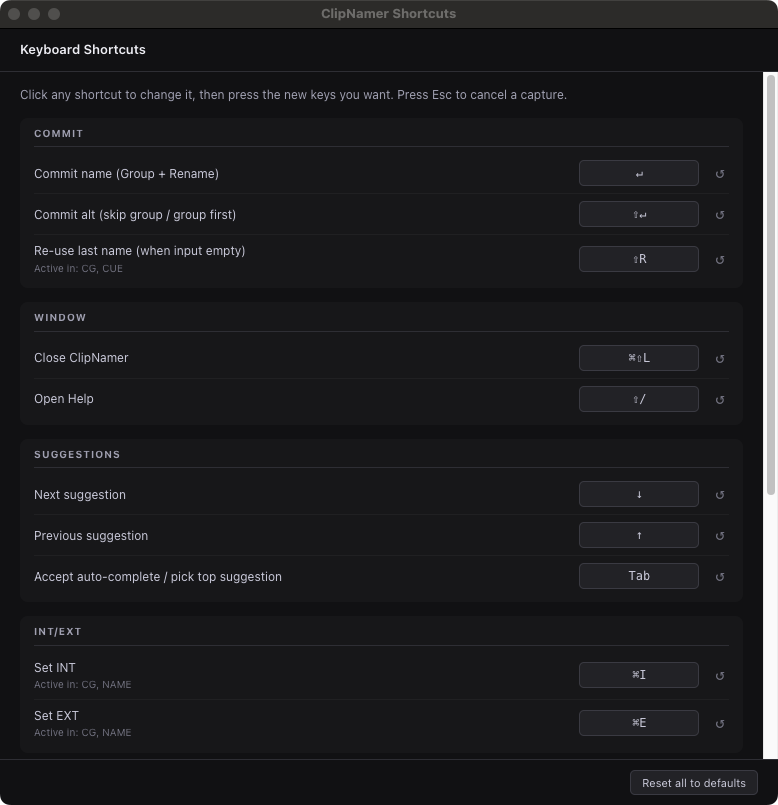Reset the Commit name shortcut

click(x=720, y=174)
